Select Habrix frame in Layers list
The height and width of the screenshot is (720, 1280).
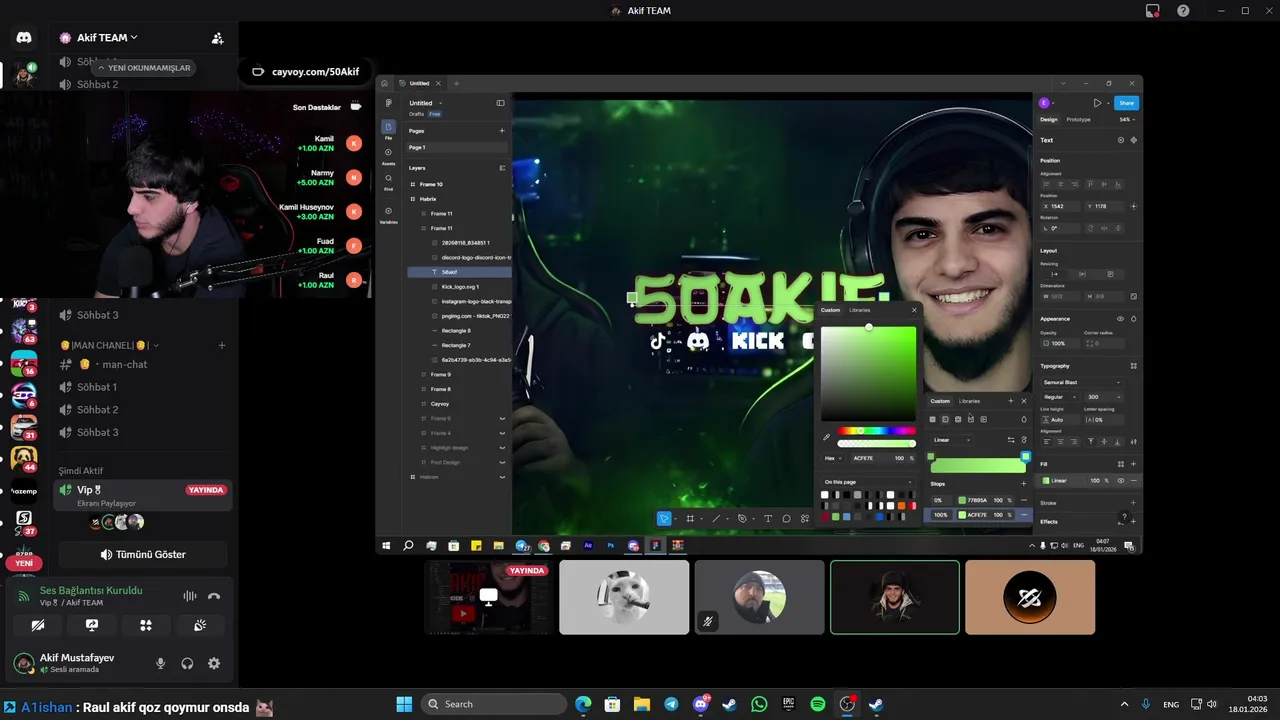pyautogui.click(x=428, y=199)
